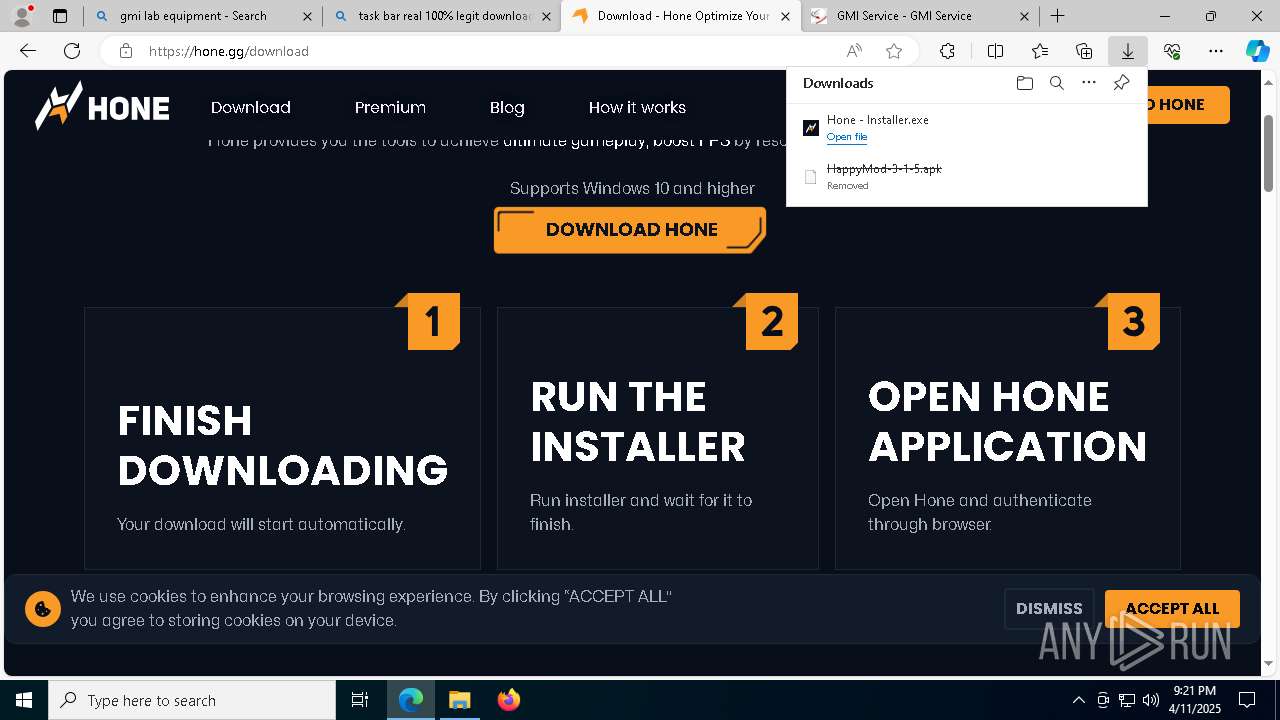1280x720 pixels.
Task: Open browser Settings and more menu
Action: pyautogui.click(x=1215, y=51)
